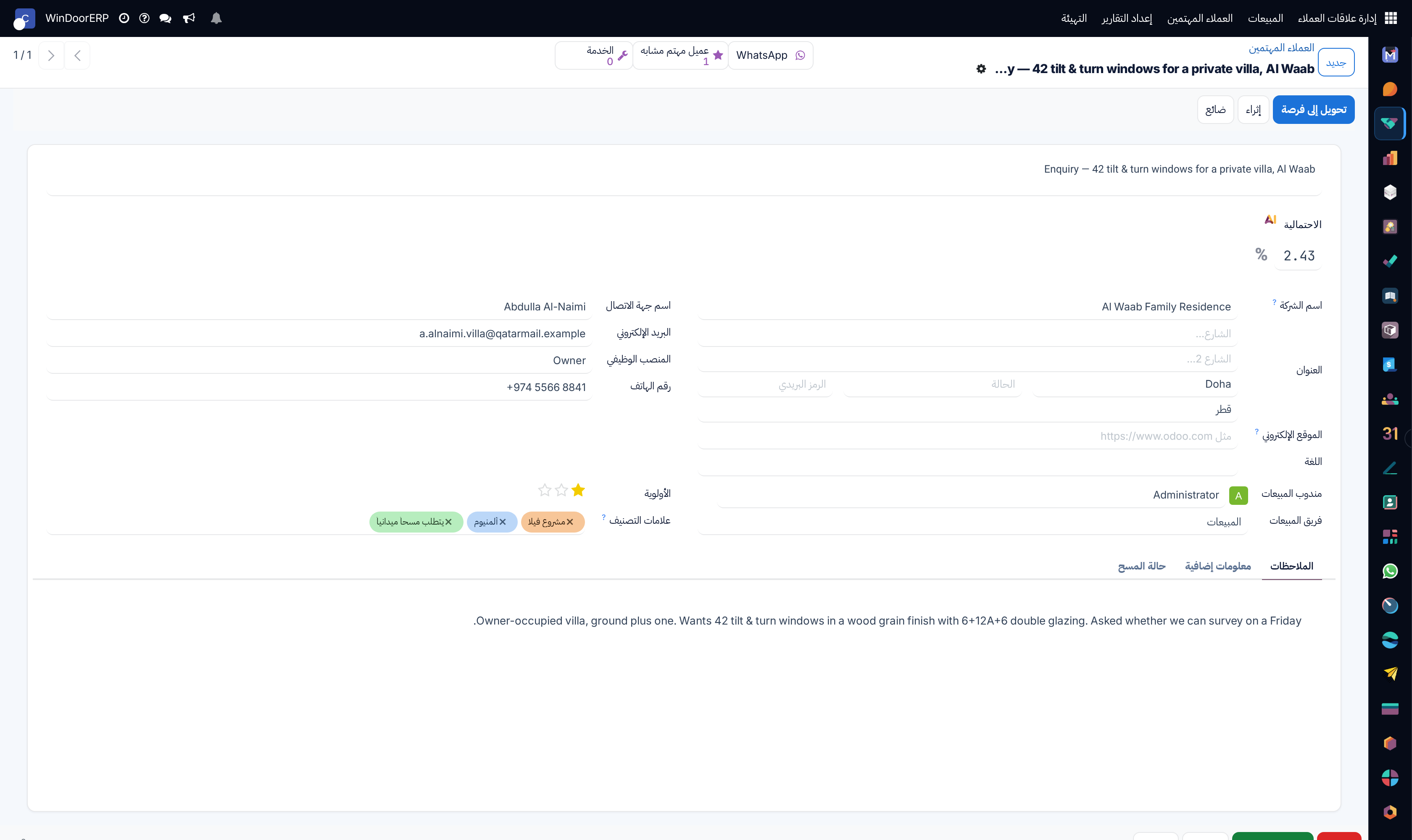The height and width of the screenshot is (840, 1412).
Task: Set priority to third star
Action: (545, 490)
